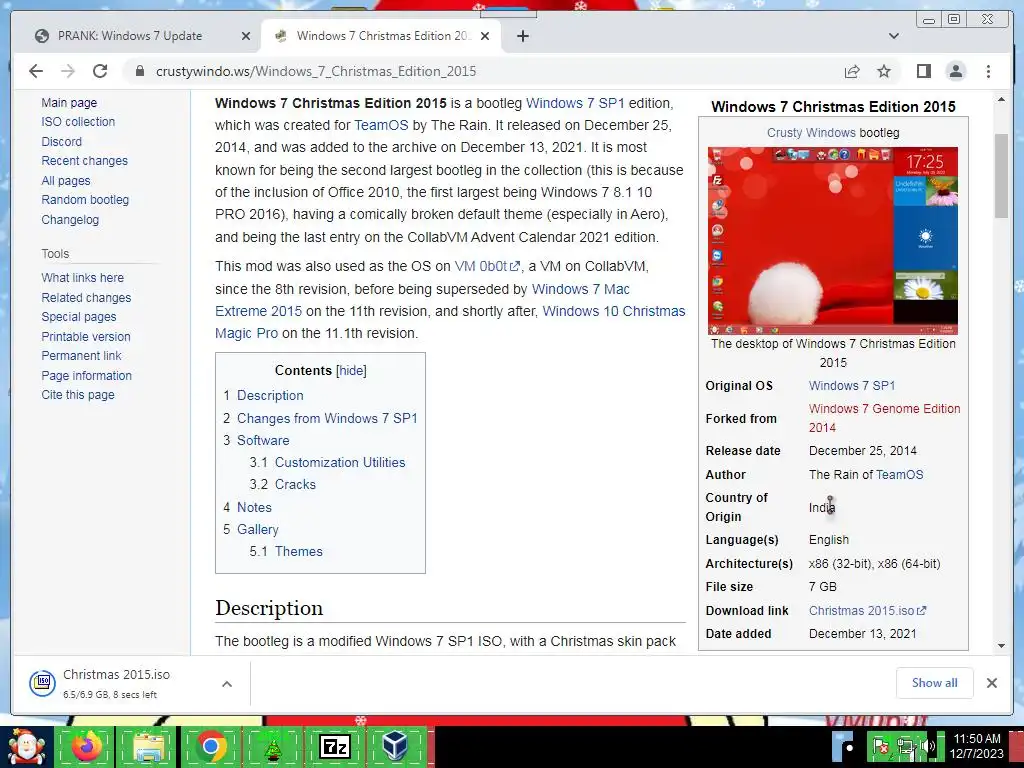
Task: Expand Christmas 2015.iso download options
Action: tap(227, 684)
